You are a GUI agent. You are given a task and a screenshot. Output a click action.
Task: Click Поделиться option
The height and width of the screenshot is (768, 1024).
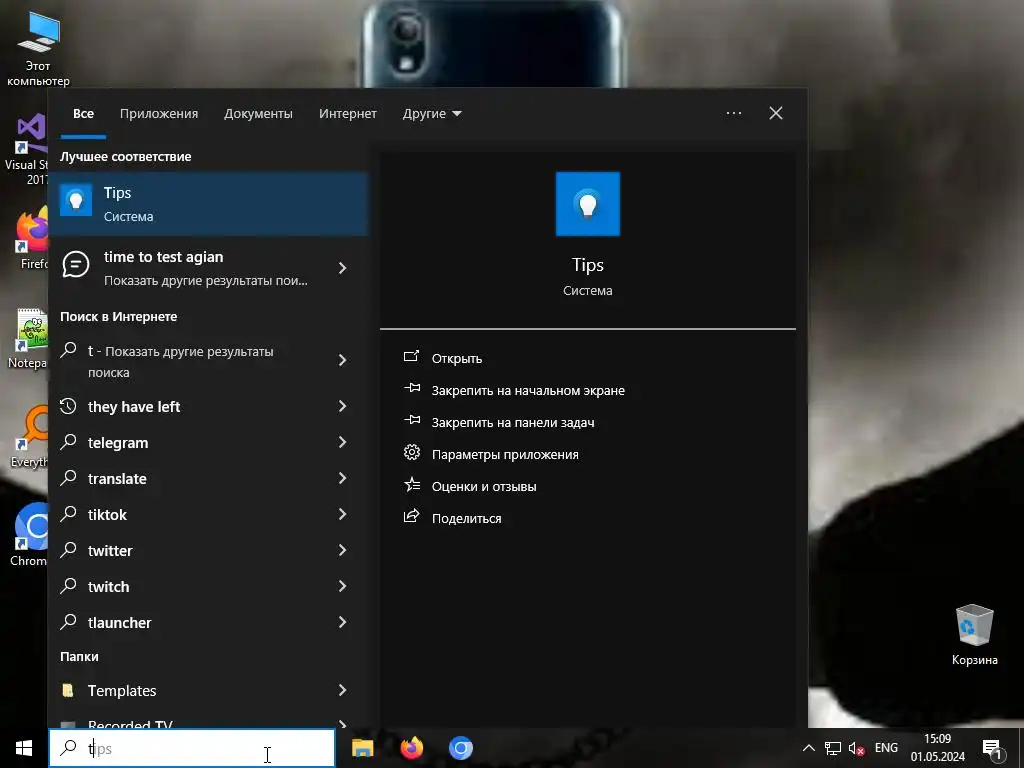[466, 519]
